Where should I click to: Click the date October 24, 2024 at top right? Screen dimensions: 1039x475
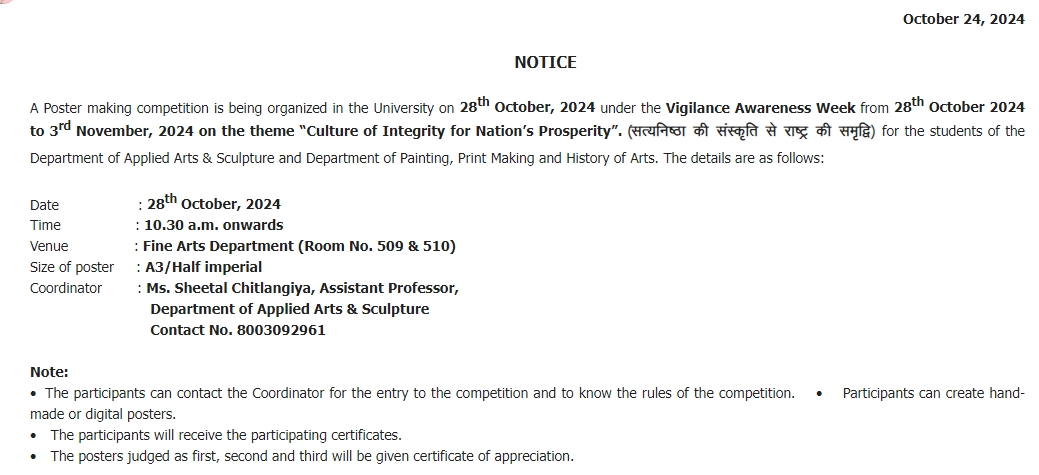963,19
